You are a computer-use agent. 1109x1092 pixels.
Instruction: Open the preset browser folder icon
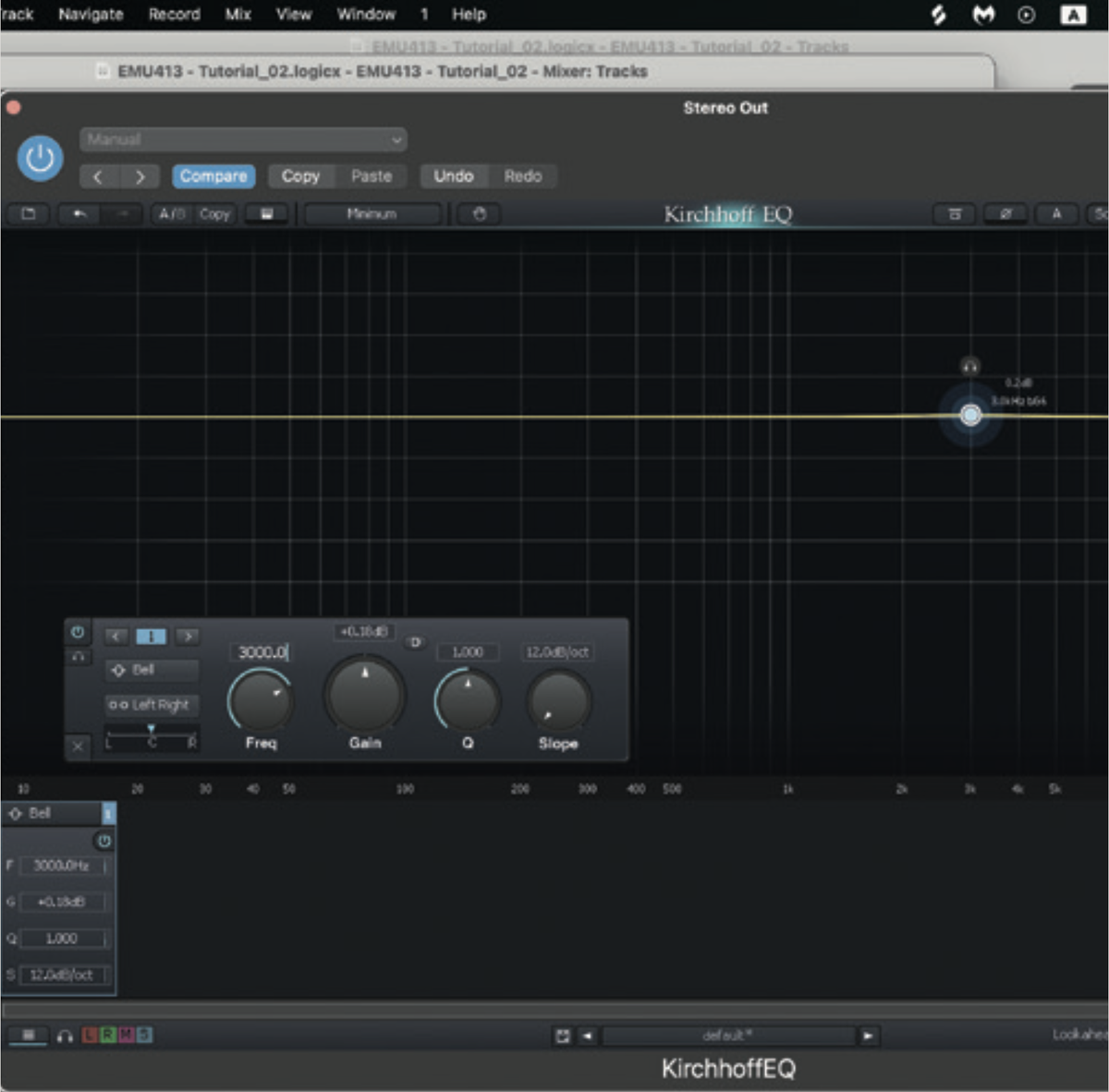point(28,213)
